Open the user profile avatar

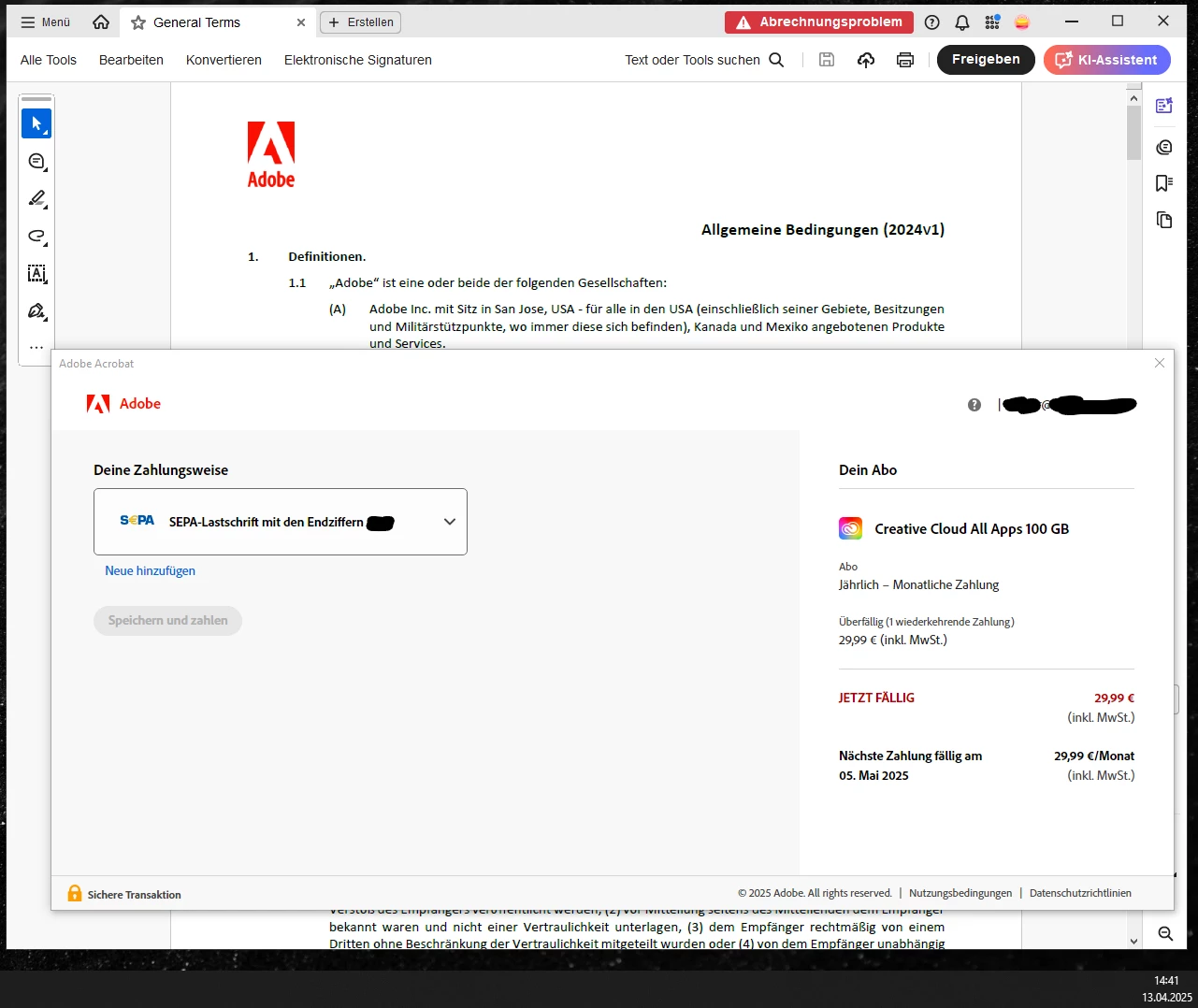click(1022, 22)
